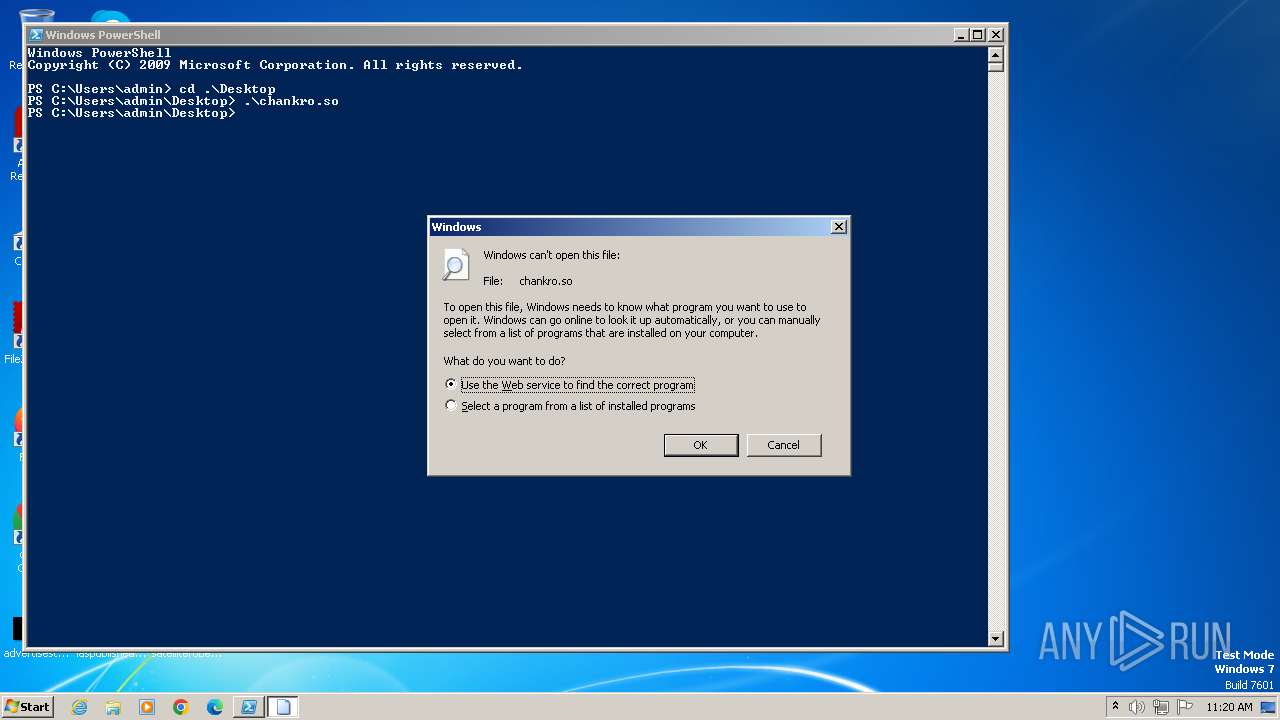The width and height of the screenshot is (1280, 720).
Task: Dismiss the dialog with the Cancel button
Action: 784,445
